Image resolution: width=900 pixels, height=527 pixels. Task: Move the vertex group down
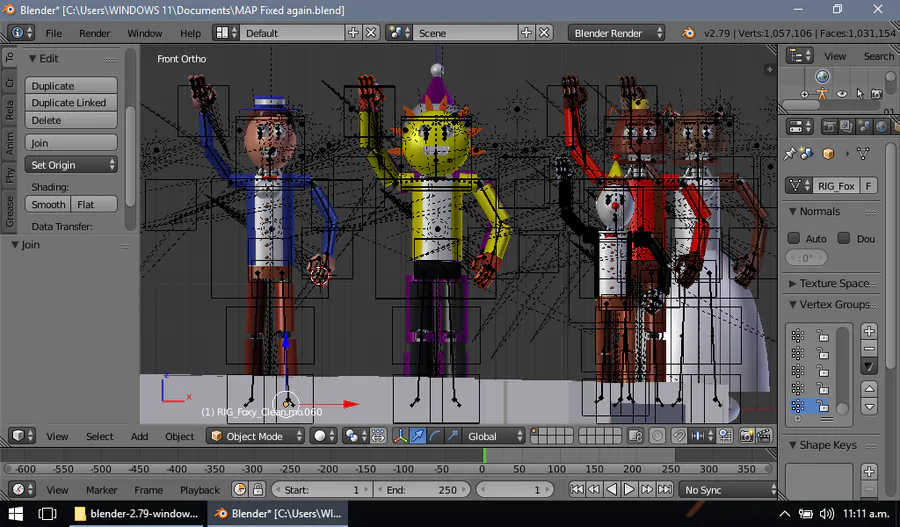[869, 406]
